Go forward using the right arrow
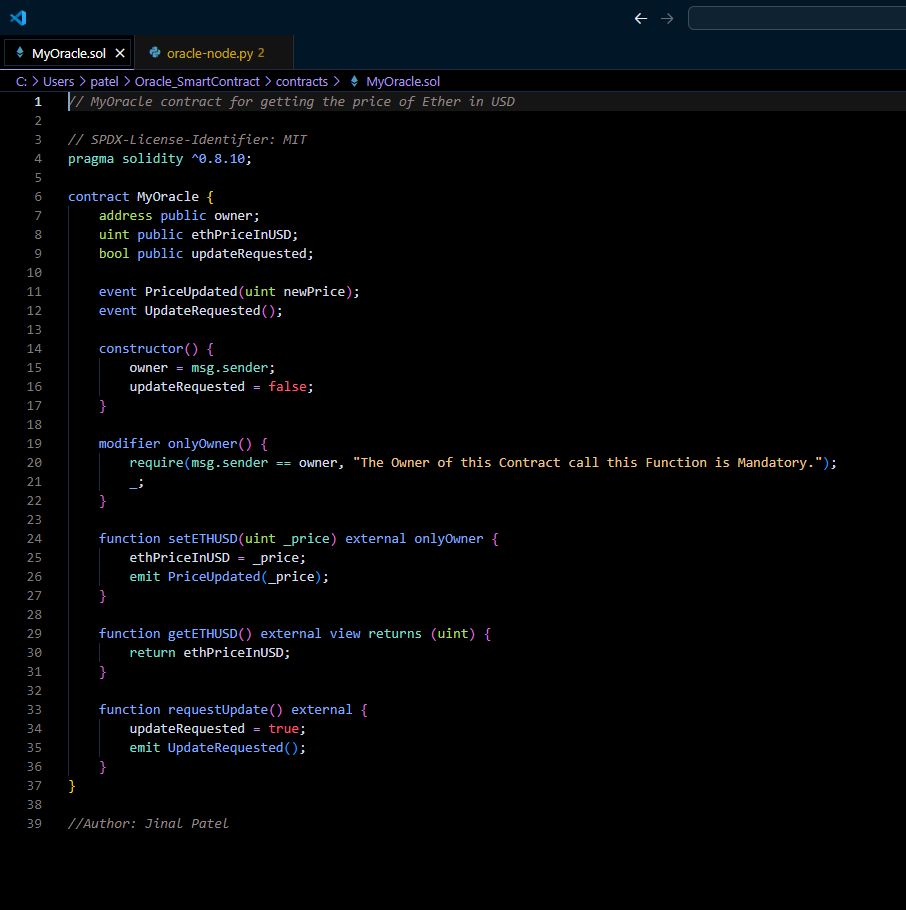Image resolution: width=906 pixels, height=910 pixels. pyautogui.click(x=667, y=19)
